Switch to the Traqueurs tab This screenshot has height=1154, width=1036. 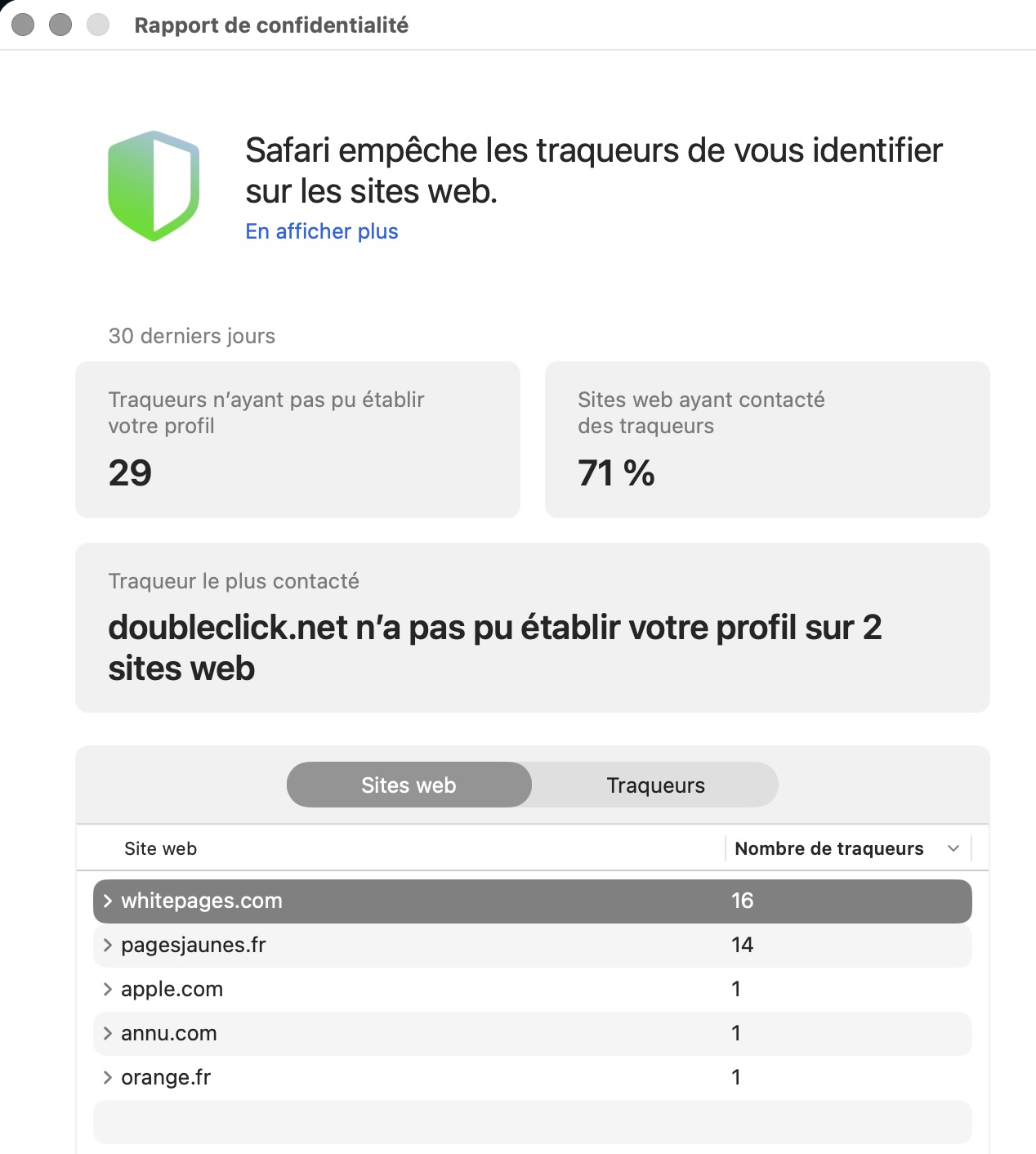(x=655, y=785)
